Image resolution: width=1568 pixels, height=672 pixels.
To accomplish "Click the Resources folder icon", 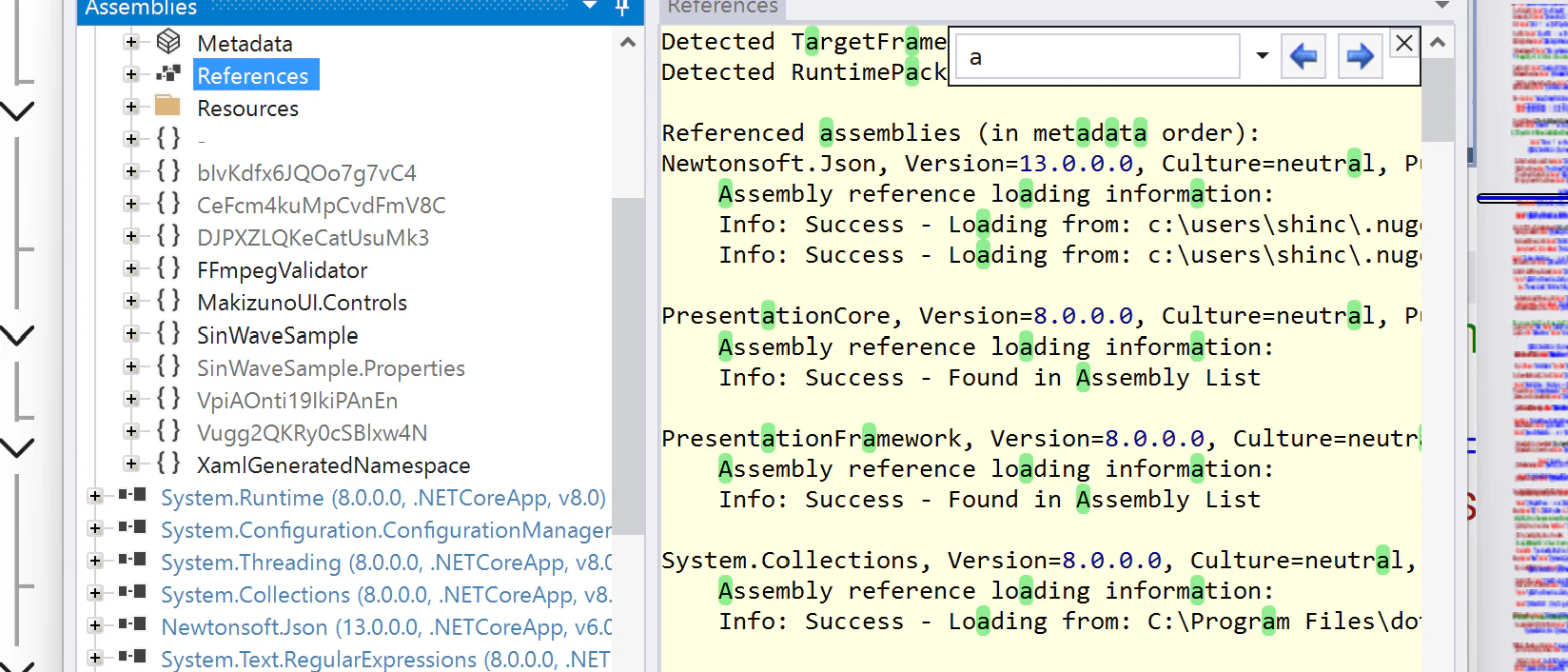I will tap(168, 105).
